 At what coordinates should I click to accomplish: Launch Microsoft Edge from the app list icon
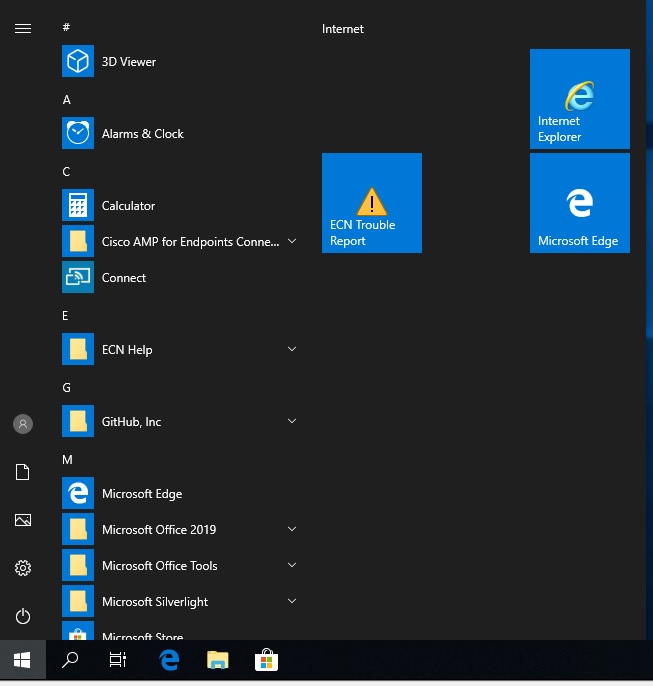click(x=78, y=493)
